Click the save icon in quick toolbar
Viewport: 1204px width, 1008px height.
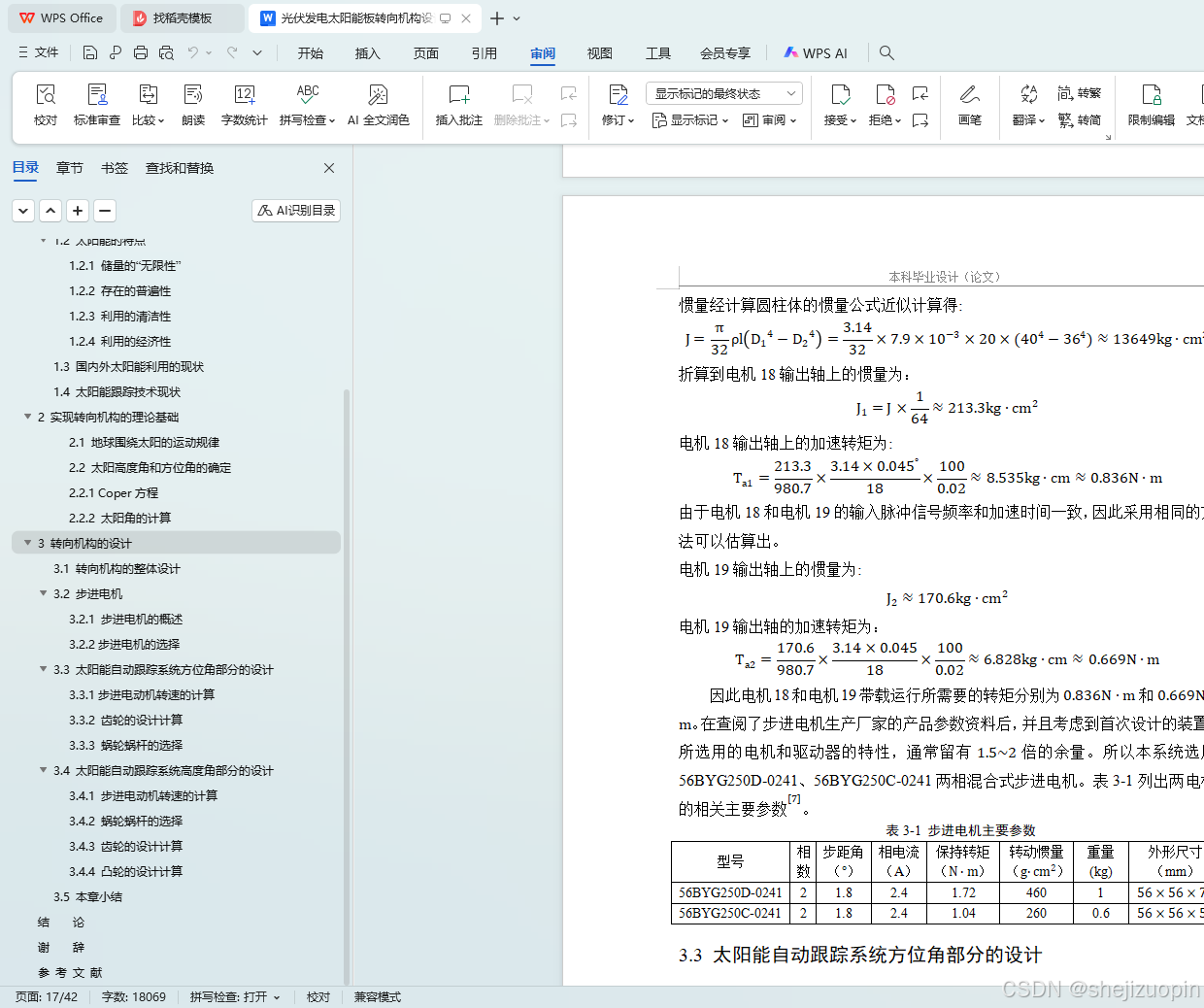(x=90, y=52)
